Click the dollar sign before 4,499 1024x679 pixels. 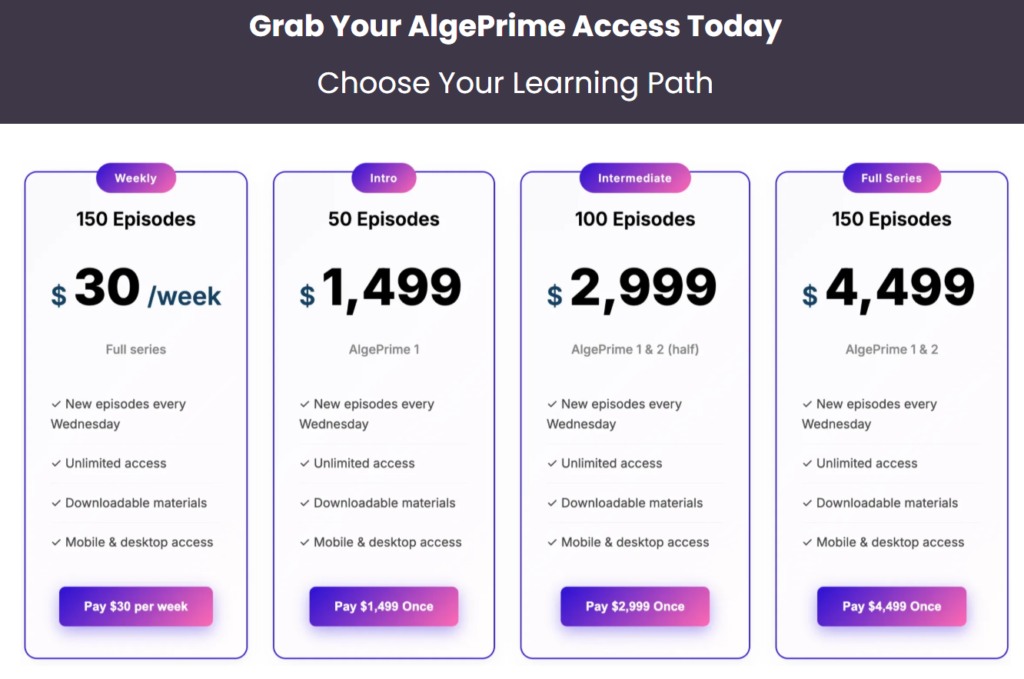pyautogui.click(x=810, y=295)
